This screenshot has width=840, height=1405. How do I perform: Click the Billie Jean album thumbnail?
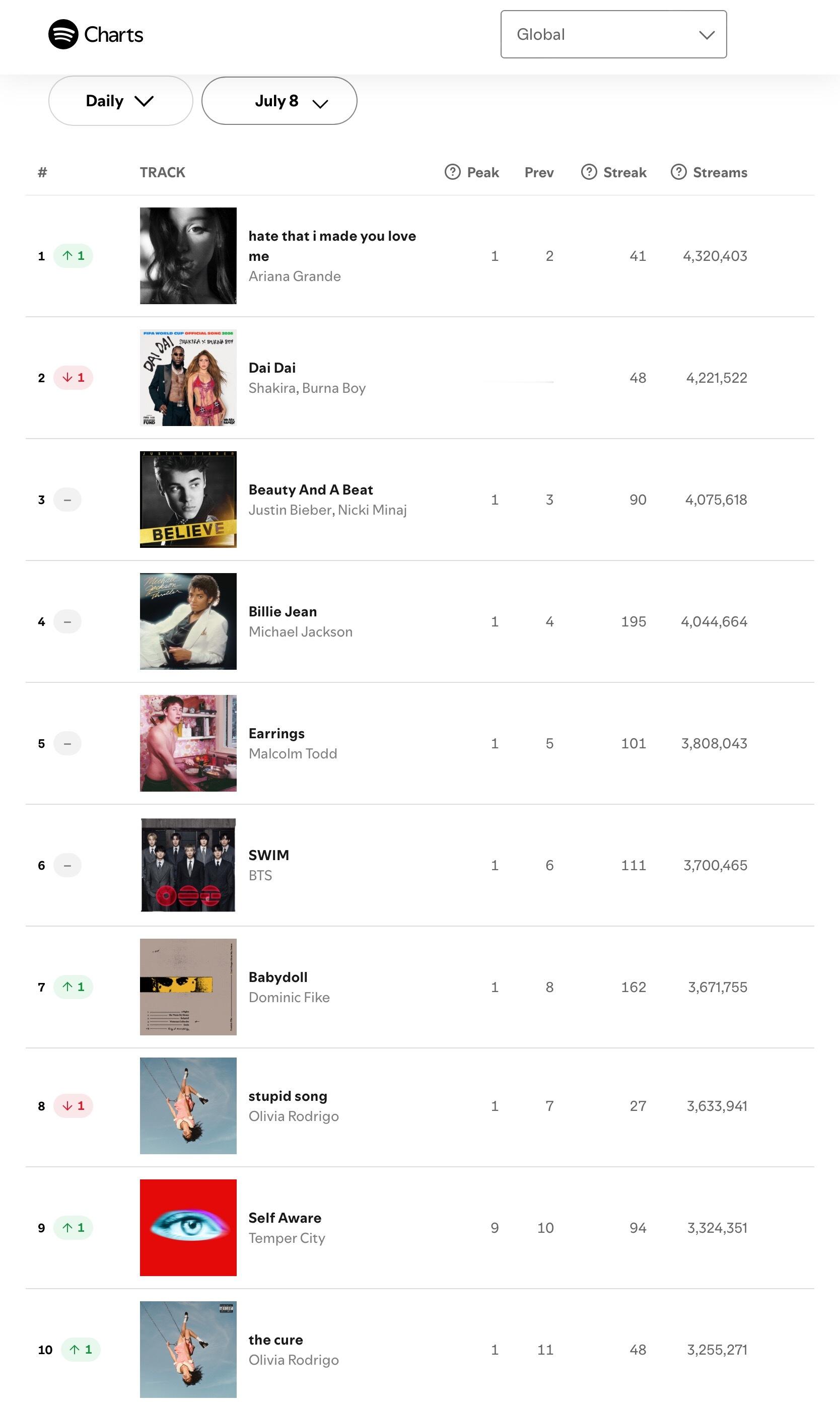[188, 621]
